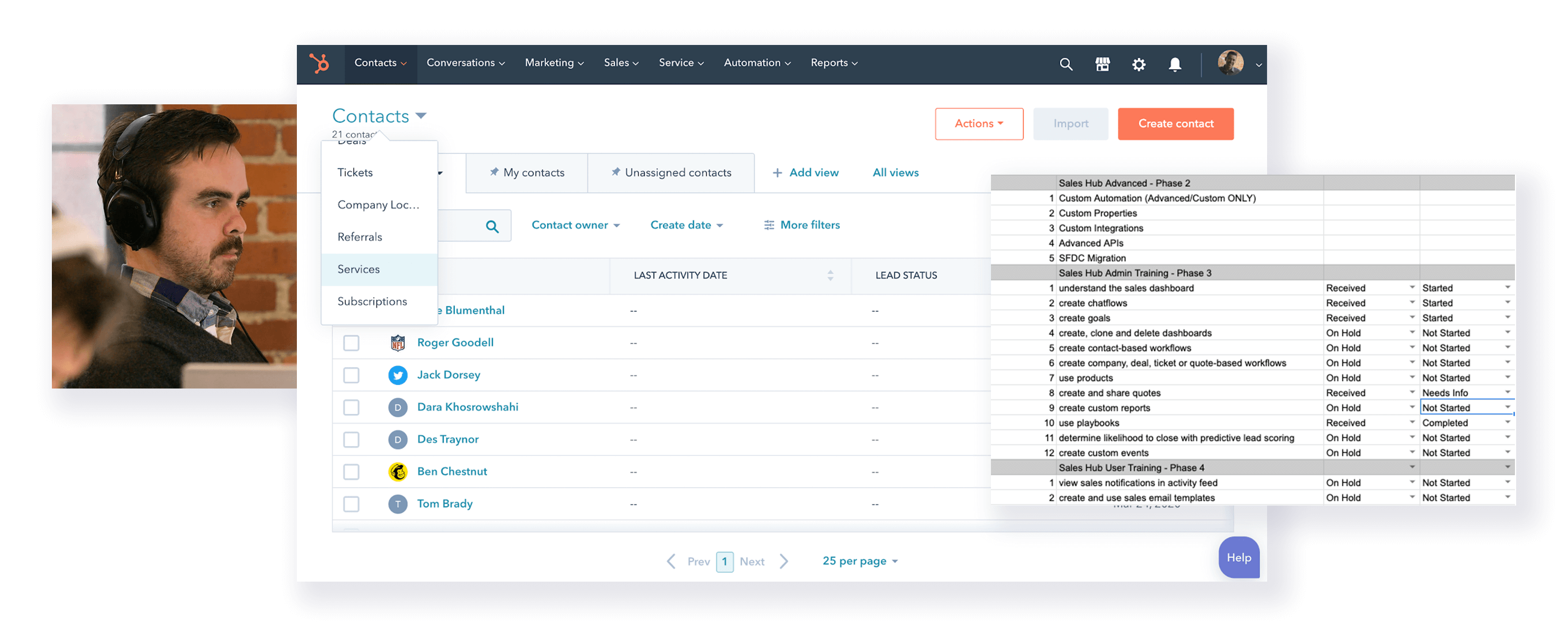This screenshot has height=626, width=1568.
Task: Expand the Contact owner filter
Action: pyautogui.click(x=575, y=225)
